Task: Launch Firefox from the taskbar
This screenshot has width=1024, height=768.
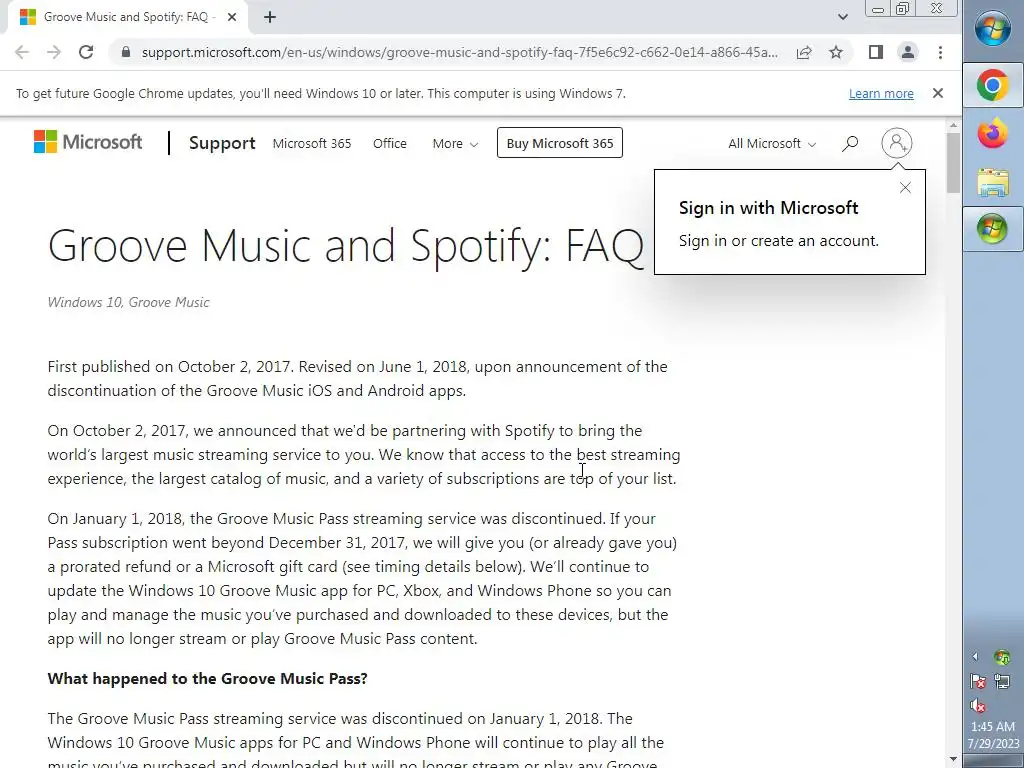Action: point(993,134)
